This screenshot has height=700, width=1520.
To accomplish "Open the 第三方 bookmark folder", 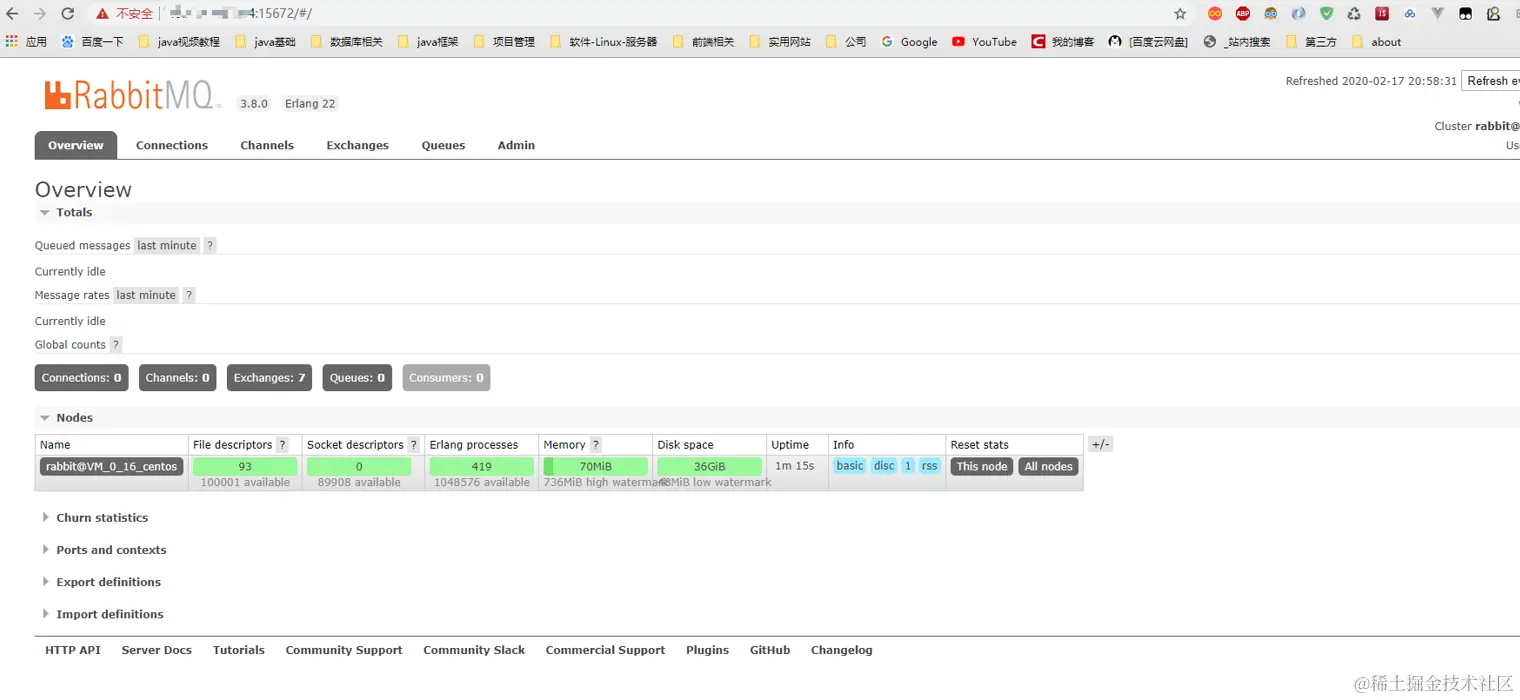I will click(1311, 42).
